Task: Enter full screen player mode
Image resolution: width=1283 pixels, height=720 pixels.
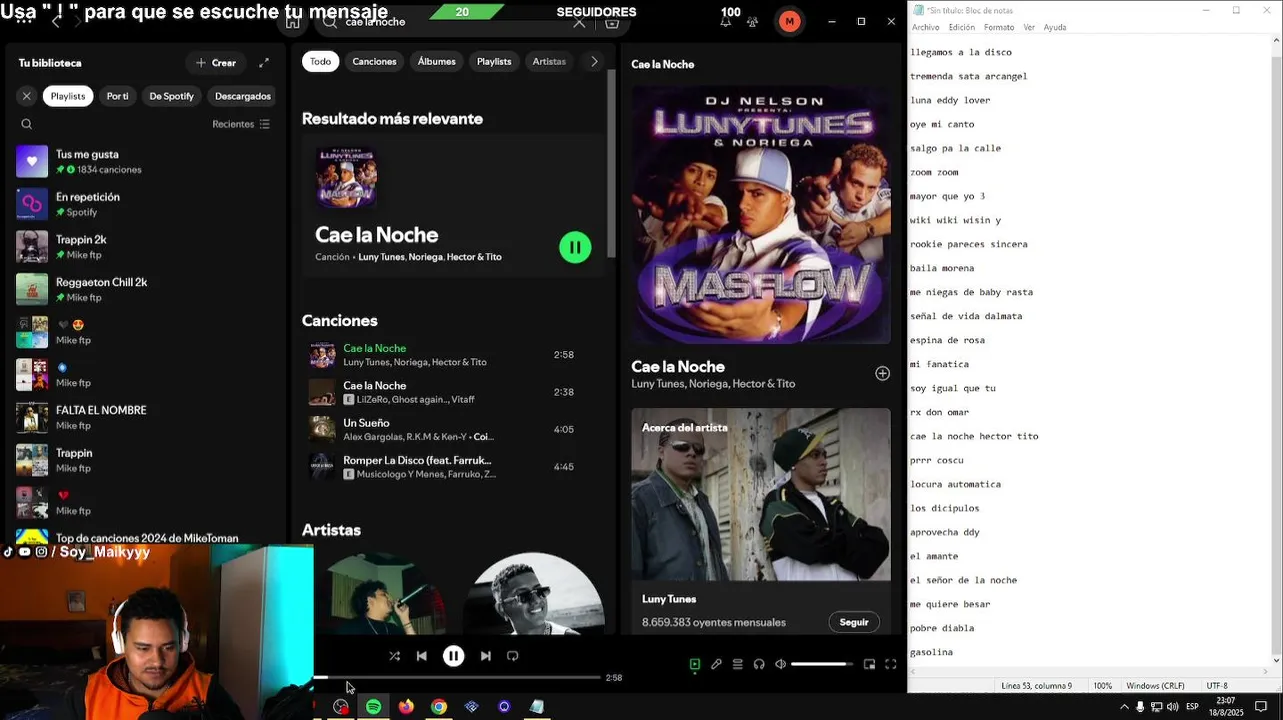Action: (890, 664)
